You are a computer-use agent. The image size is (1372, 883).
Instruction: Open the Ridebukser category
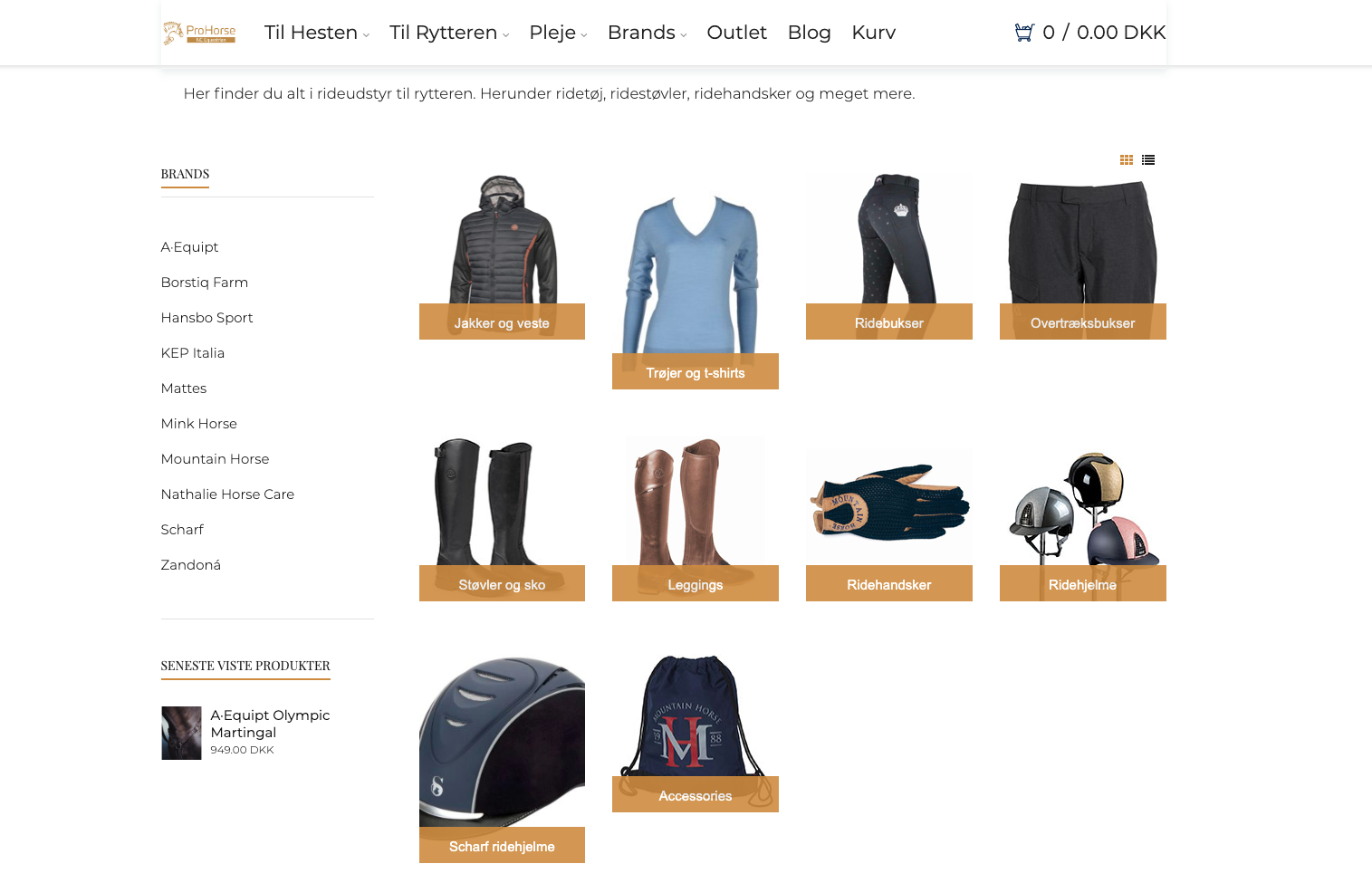point(888,322)
